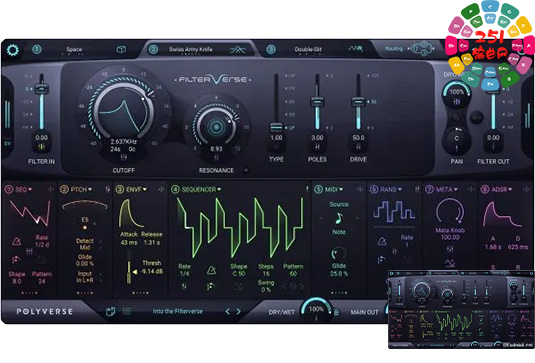Switch to the Space filter tab
Viewport: 535px width, 363px height.
pos(74,49)
